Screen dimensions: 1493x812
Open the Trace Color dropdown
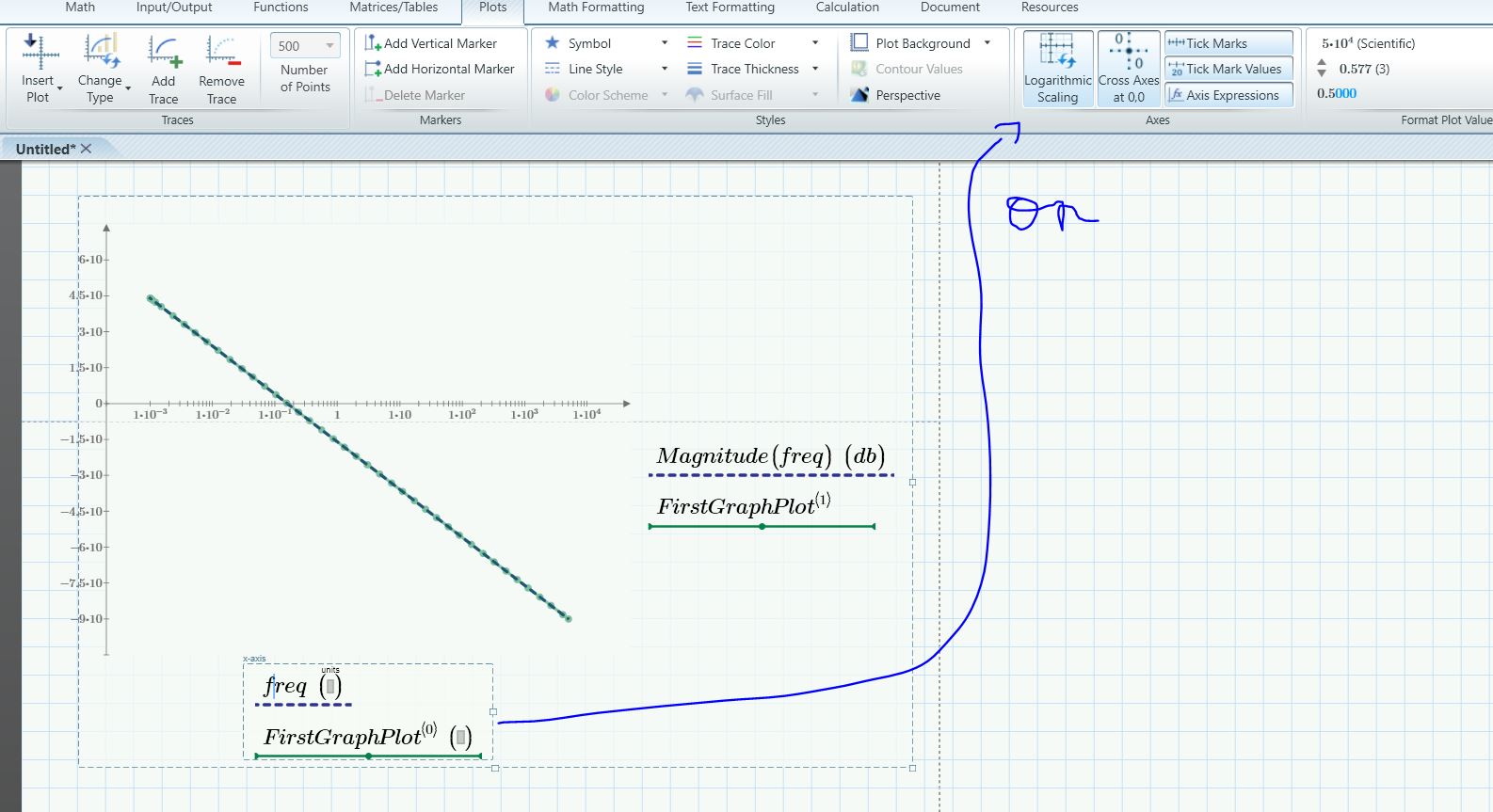tap(815, 43)
